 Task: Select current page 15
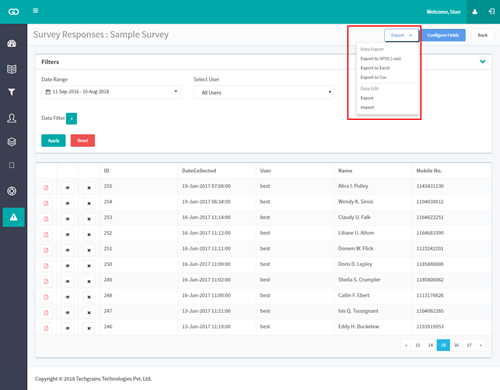coord(443,345)
